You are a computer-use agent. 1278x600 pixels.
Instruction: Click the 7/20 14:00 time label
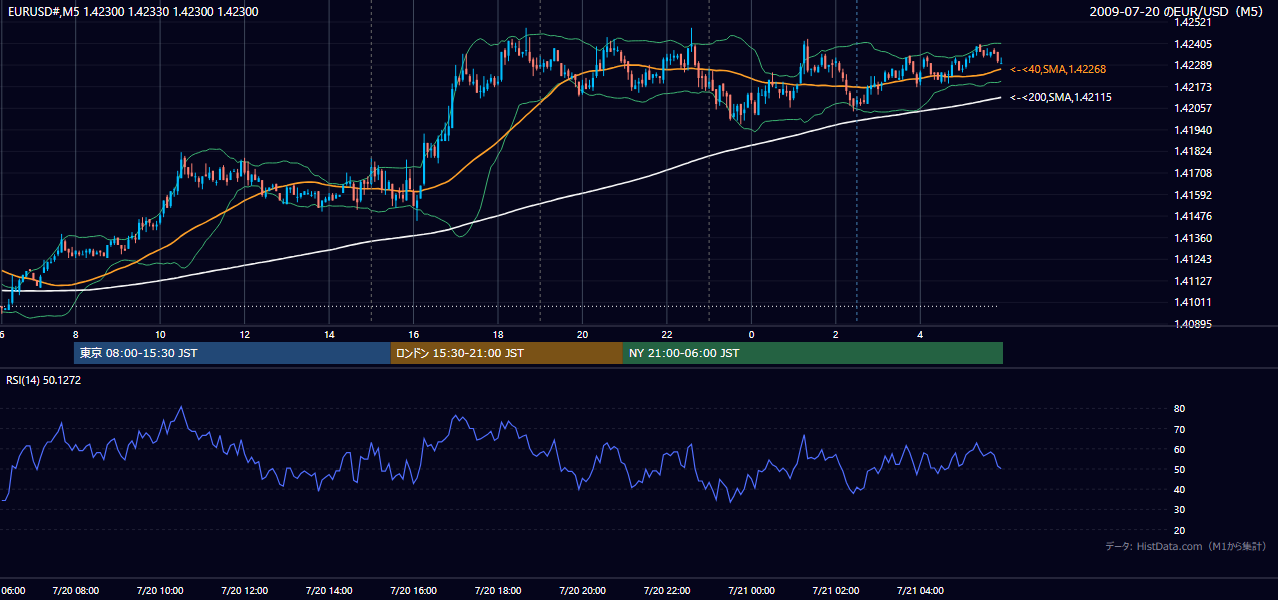pos(329,591)
